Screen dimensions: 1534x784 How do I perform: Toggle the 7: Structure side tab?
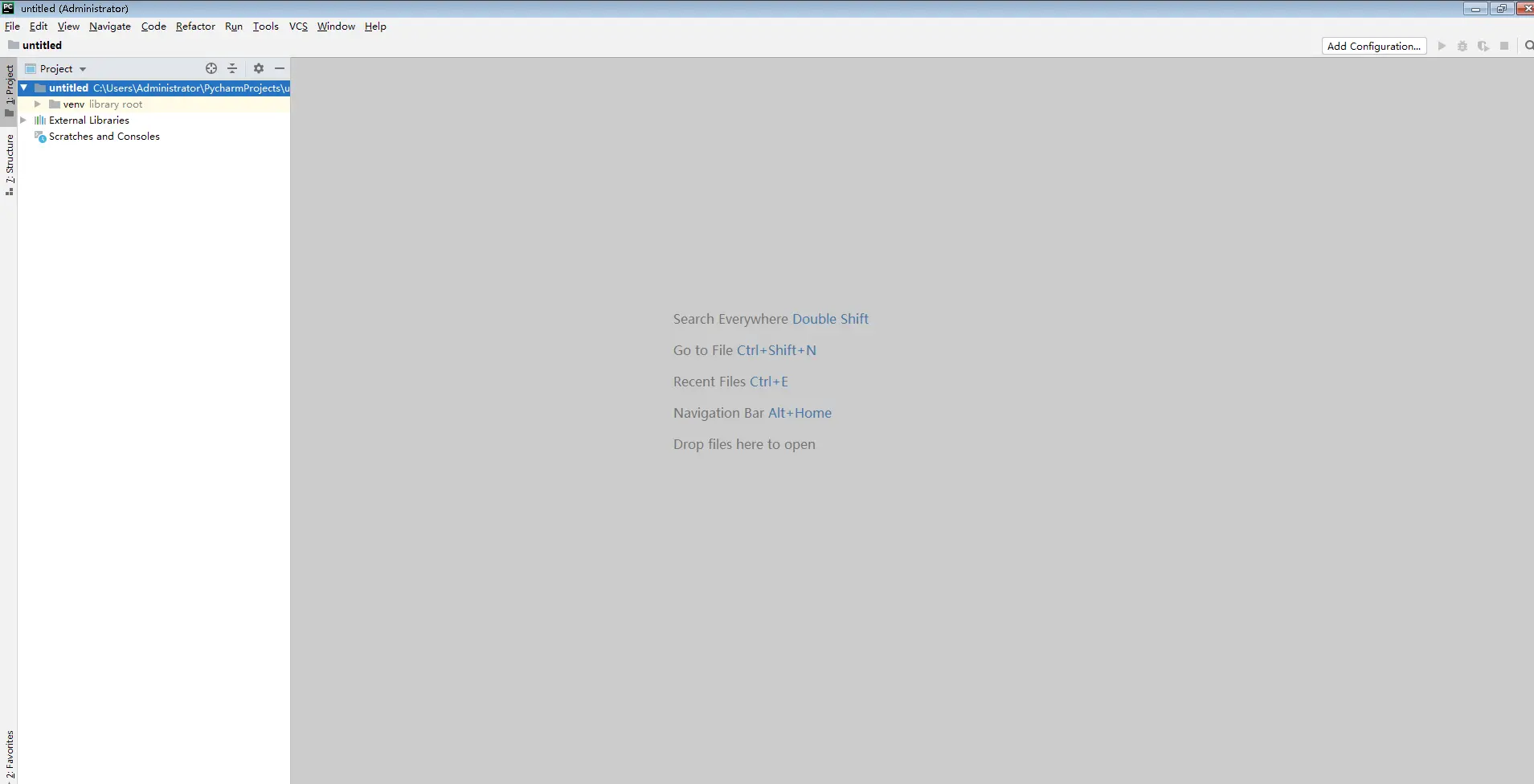tap(10, 165)
